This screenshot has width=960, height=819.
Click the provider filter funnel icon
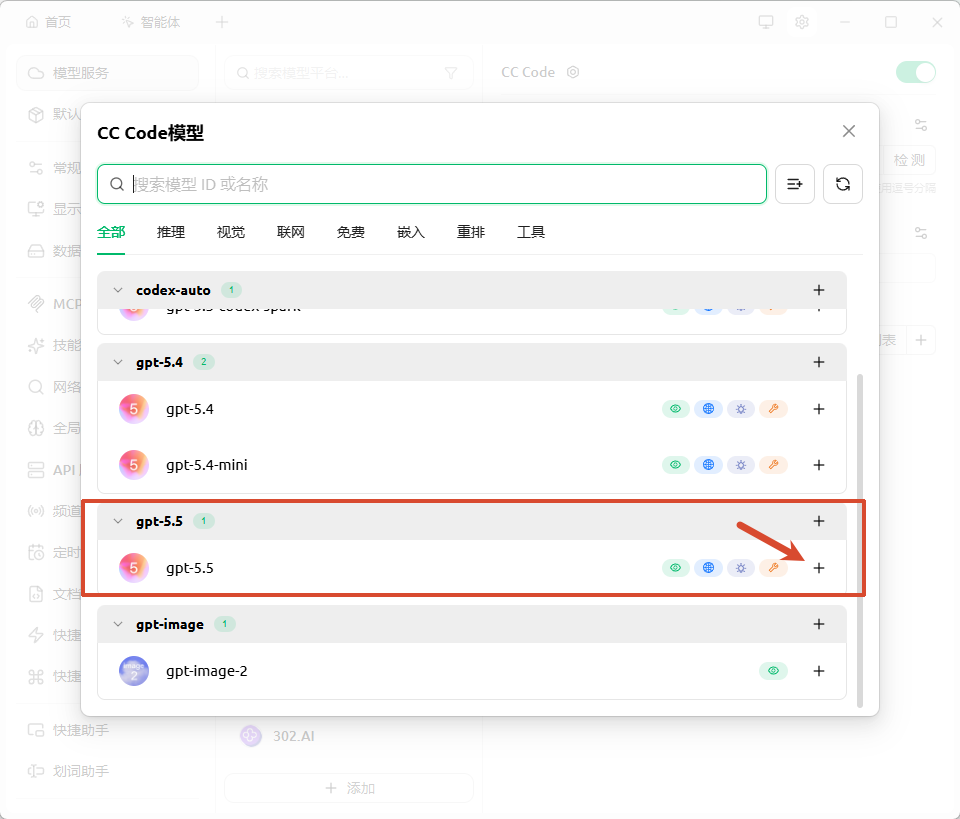click(x=451, y=73)
